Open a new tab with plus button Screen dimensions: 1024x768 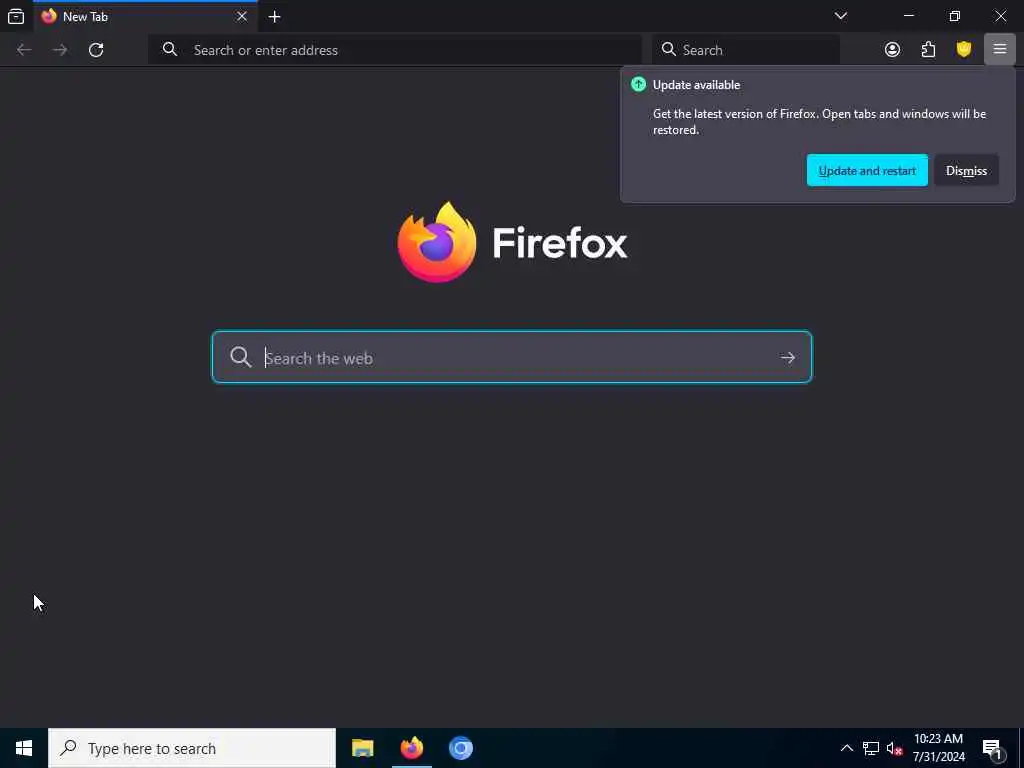point(274,17)
